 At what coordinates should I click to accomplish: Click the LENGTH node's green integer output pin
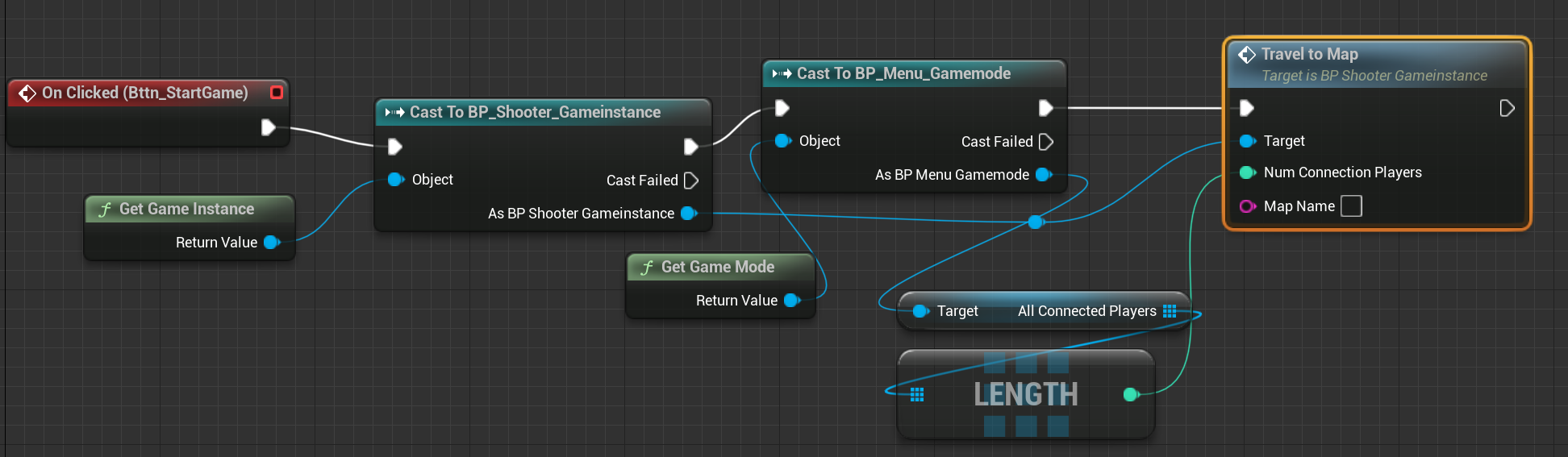point(1130,394)
